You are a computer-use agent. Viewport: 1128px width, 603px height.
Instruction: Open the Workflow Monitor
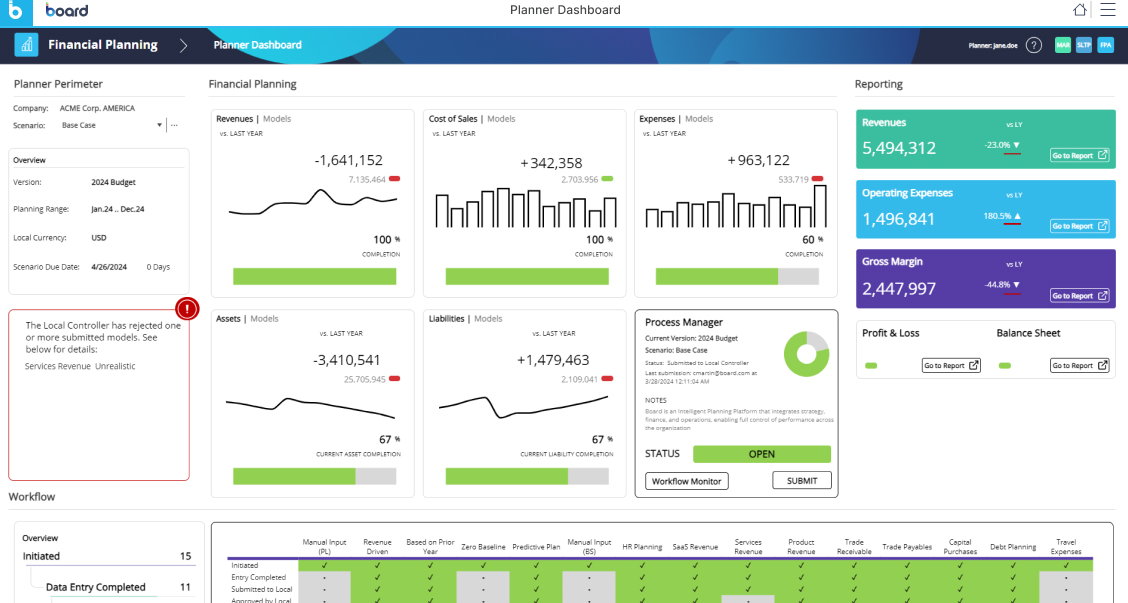click(x=686, y=480)
